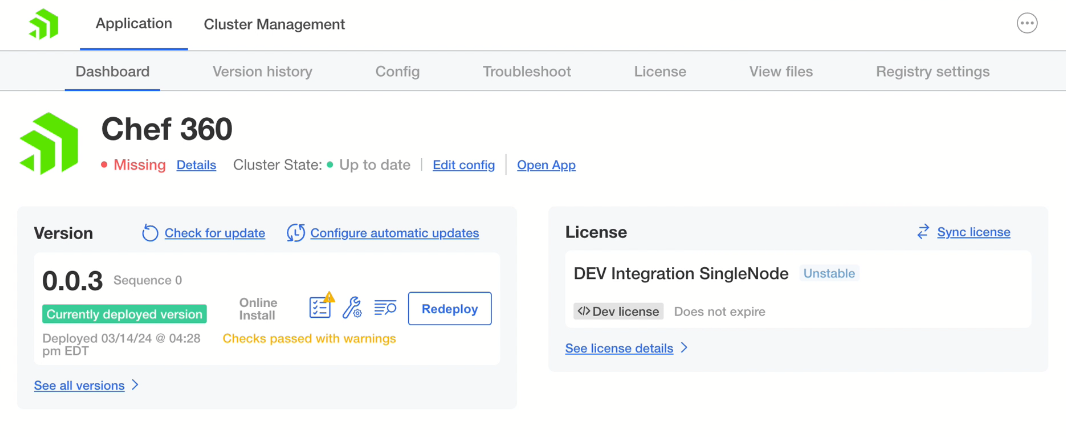This screenshot has width=1066, height=437.
Task: Open the Version history tab
Action: 262,71
